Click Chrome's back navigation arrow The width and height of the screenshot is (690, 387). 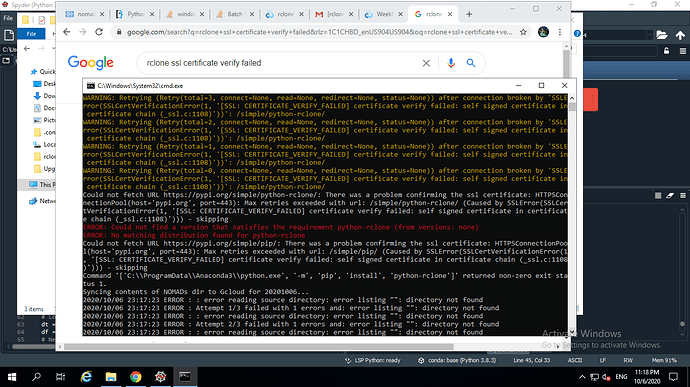[x=66, y=32]
